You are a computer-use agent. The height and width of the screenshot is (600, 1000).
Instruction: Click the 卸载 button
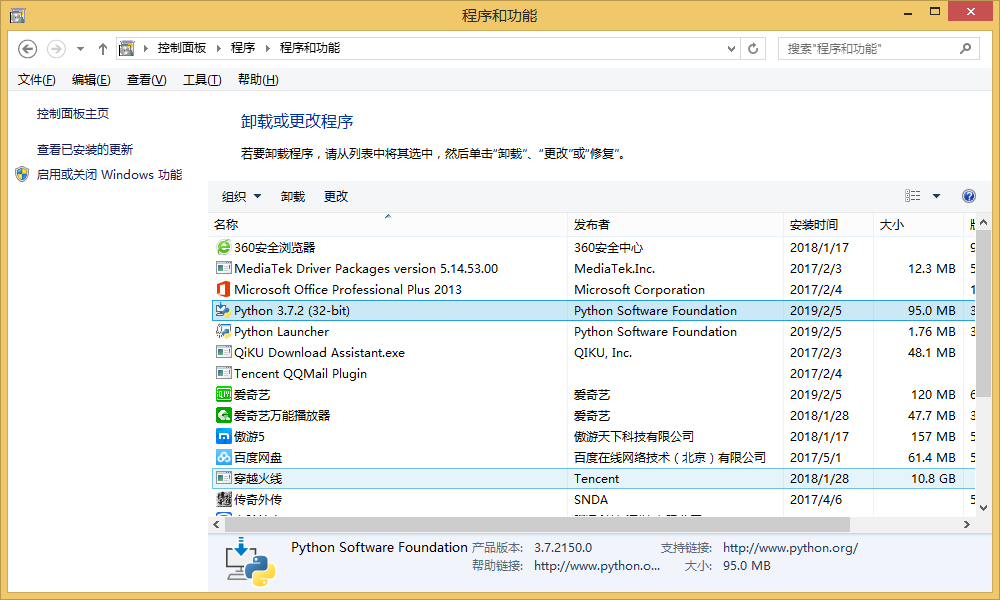tap(293, 196)
